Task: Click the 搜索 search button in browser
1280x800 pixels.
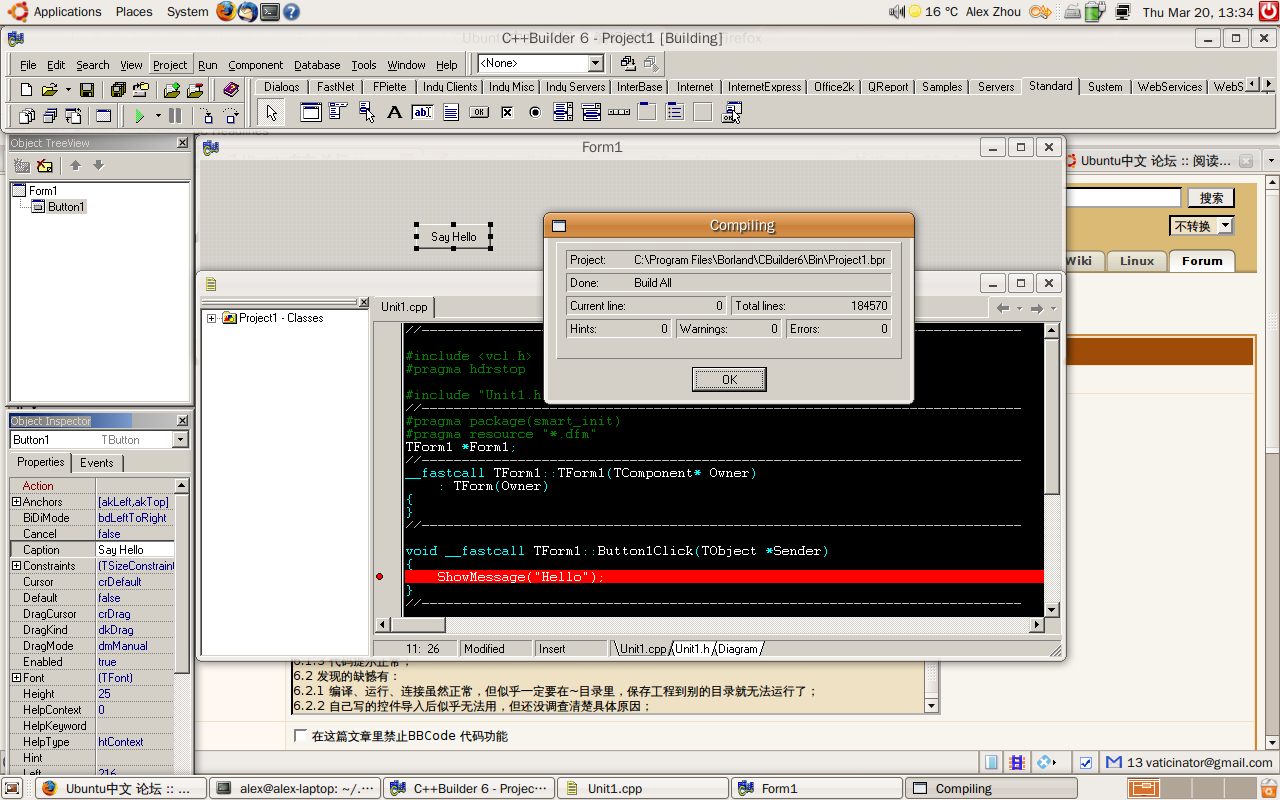Action: [x=1211, y=198]
